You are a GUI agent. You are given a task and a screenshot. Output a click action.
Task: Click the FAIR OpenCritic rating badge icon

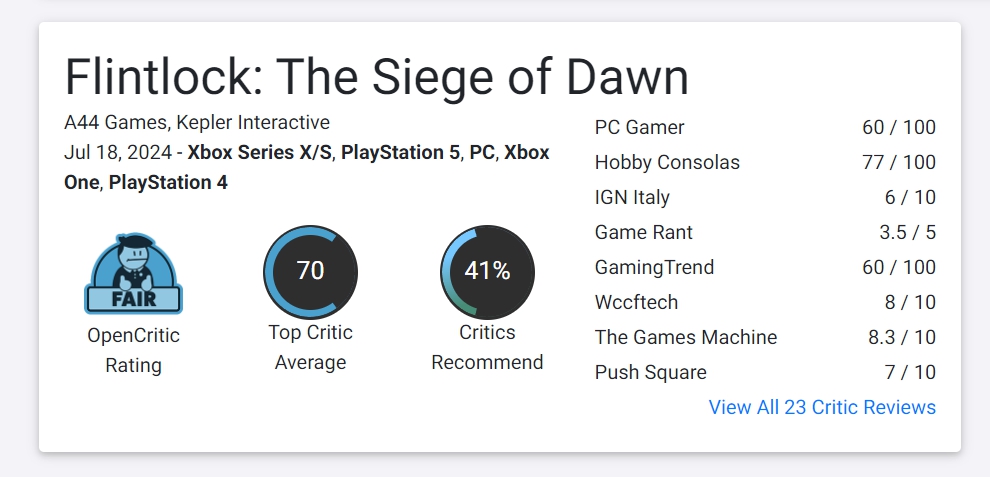tap(133, 274)
